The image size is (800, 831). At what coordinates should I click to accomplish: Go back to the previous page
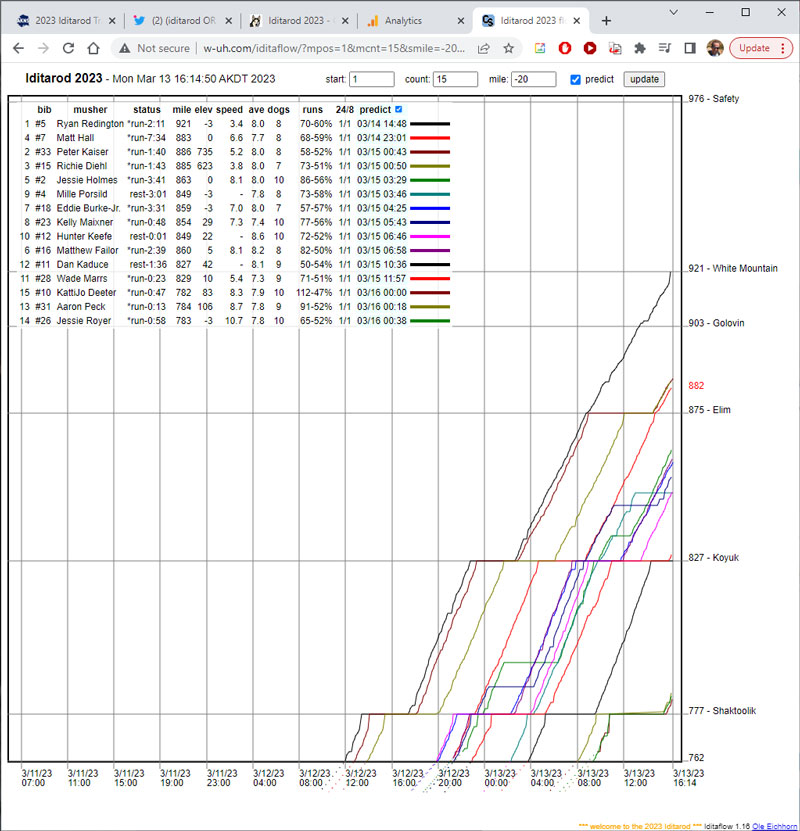click(19, 48)
